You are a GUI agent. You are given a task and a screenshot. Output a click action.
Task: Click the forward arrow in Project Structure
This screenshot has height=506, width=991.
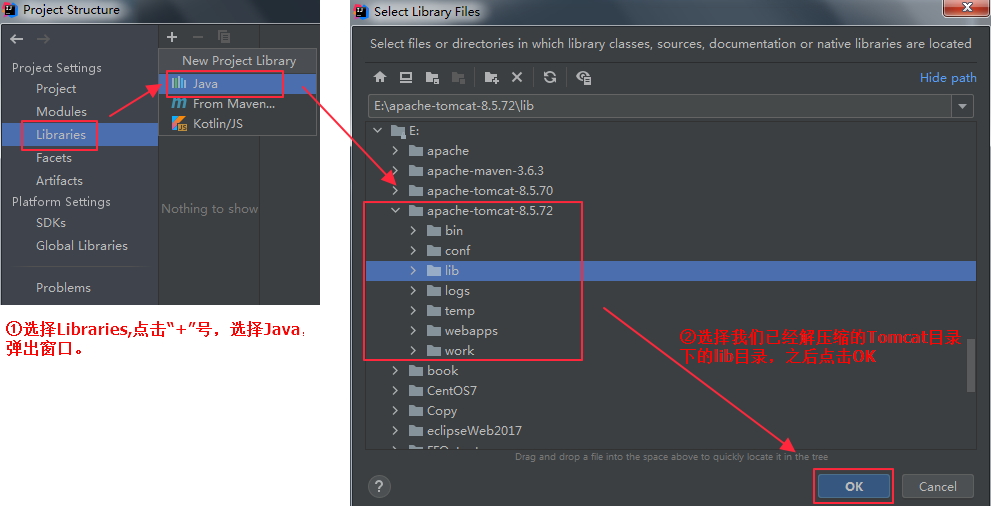click(43, 39)
